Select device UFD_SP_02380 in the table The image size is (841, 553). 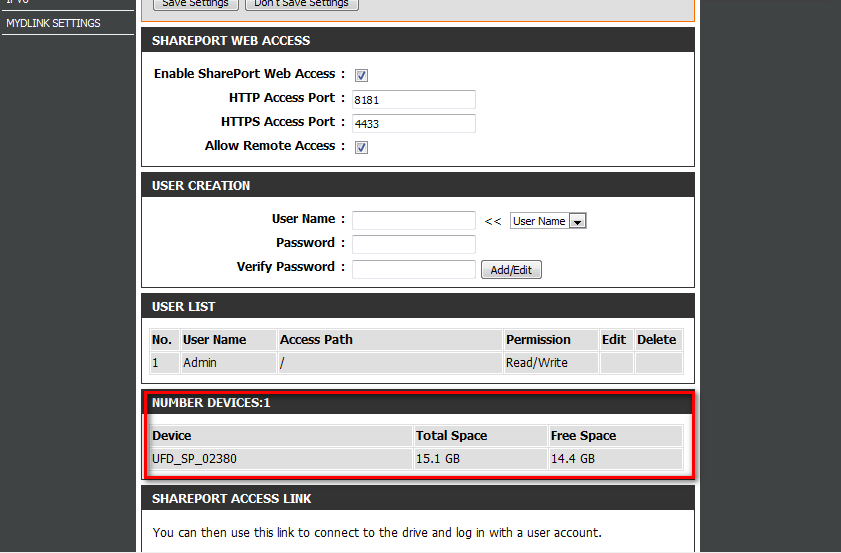[195, 459]
